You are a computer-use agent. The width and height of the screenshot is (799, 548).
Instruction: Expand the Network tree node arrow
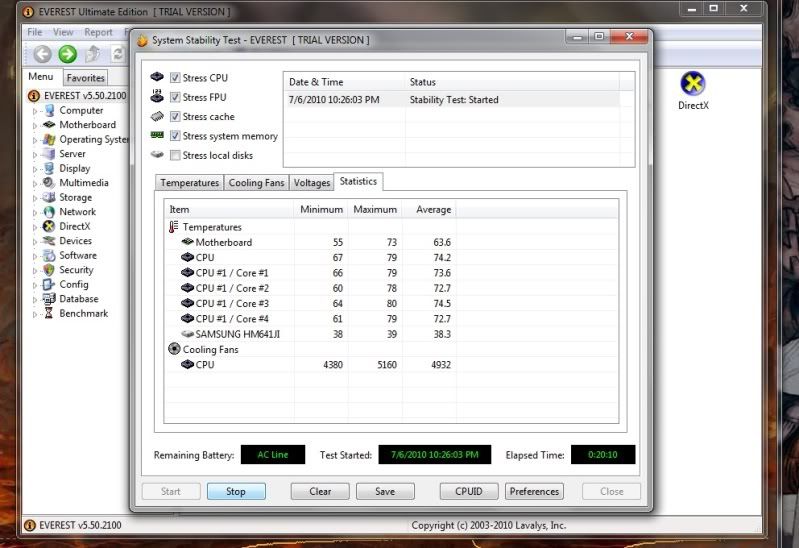click(35, 212)
